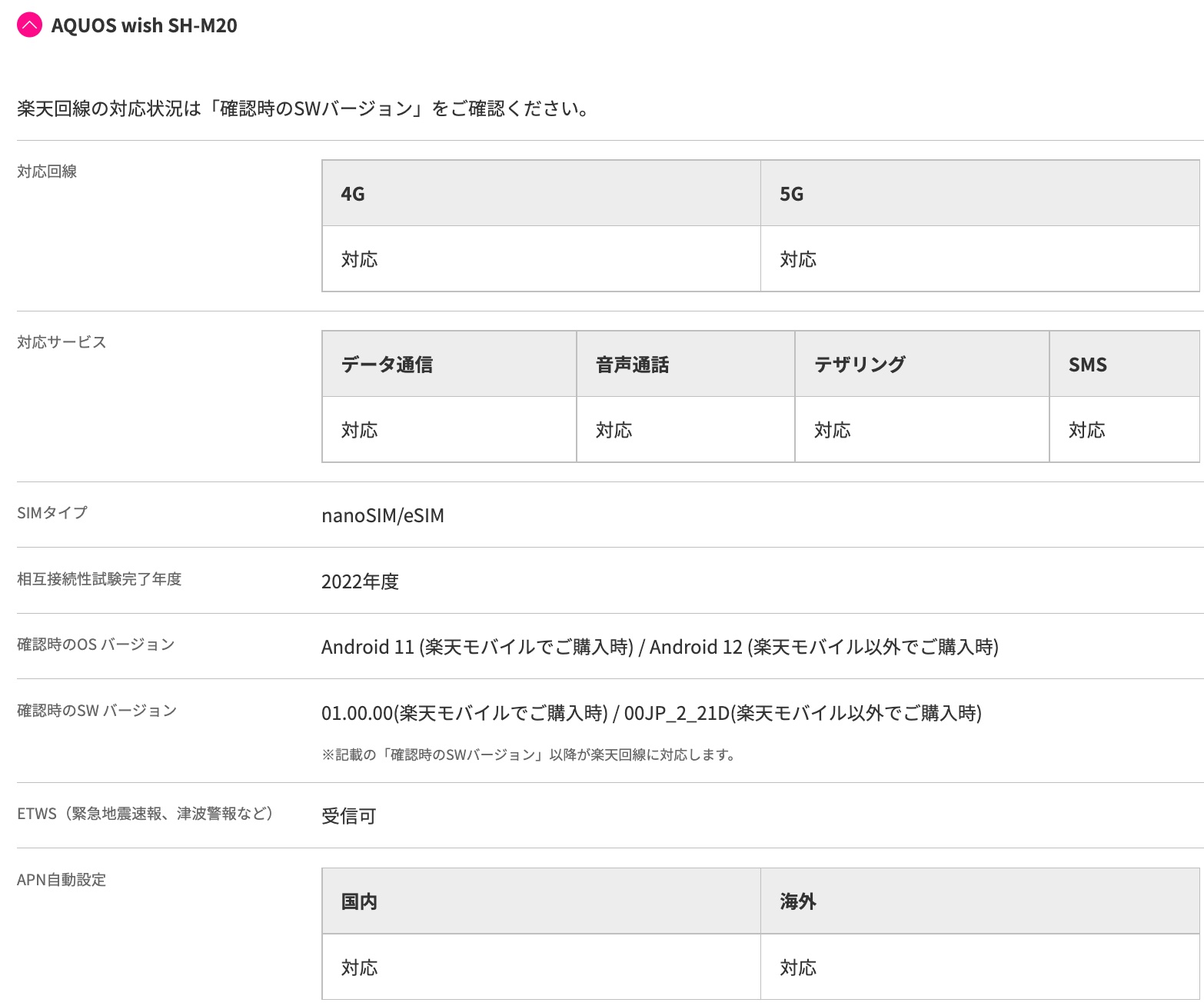
Task: Select the 4G column header
Action: click(541, 194)
